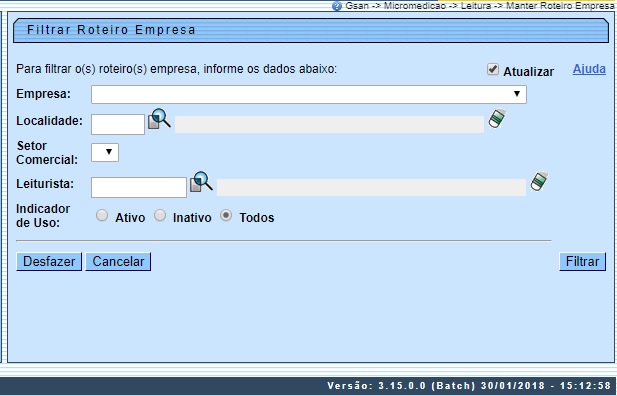This screenshot has width=617, height=396.
Task: Click the 'Indicador de Uso:' label
Action: tap(43, 216)
